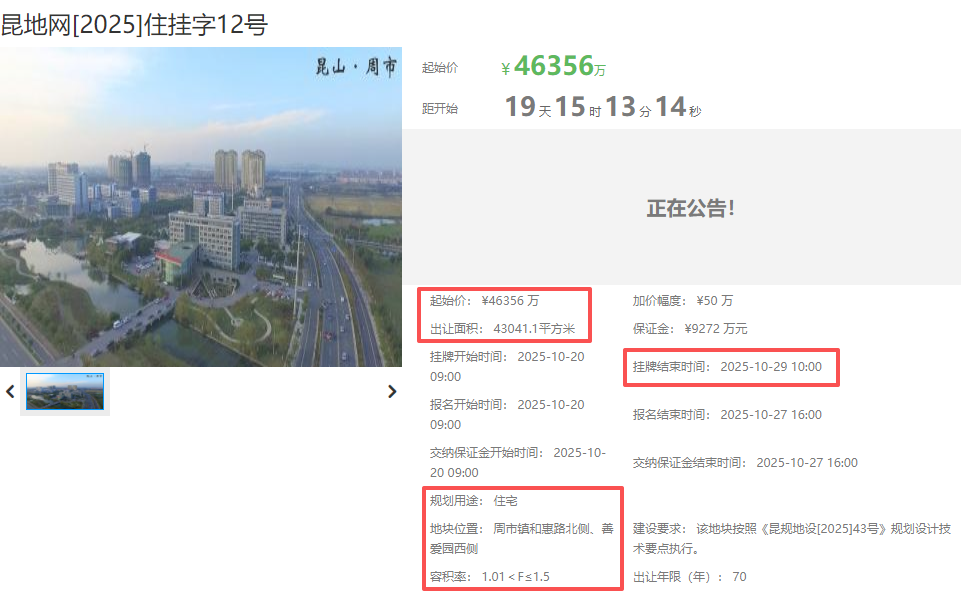
Task: Click the 挂牌结束时间 2025-10-29 entry
Action: coord(727,367)
